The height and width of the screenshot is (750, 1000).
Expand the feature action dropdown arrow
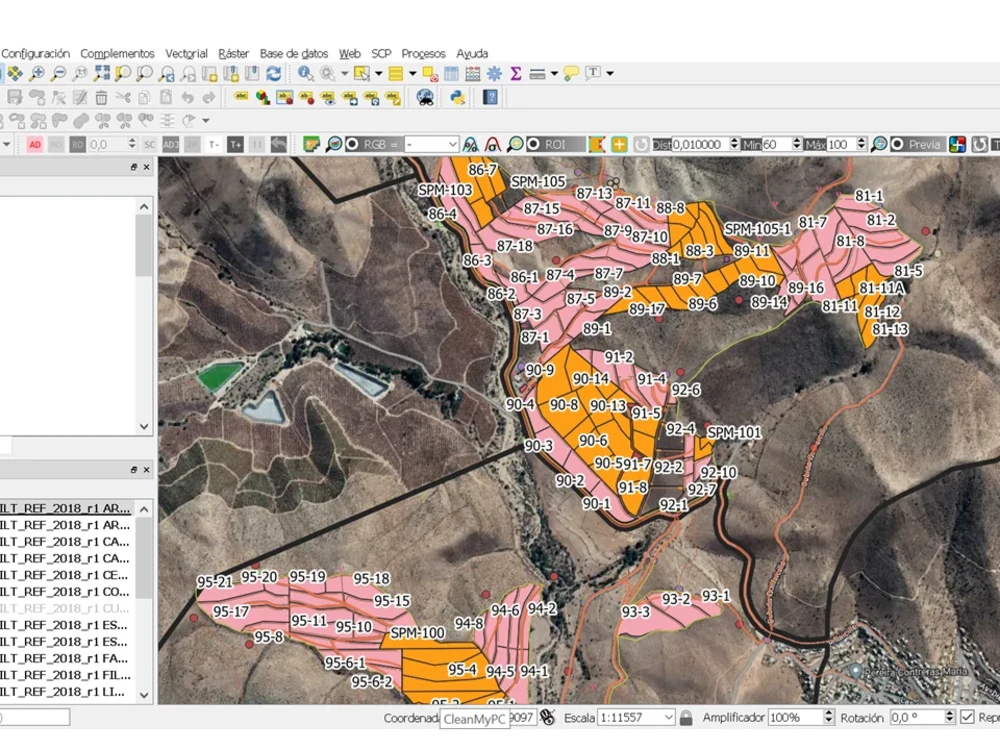click(344, 73)
